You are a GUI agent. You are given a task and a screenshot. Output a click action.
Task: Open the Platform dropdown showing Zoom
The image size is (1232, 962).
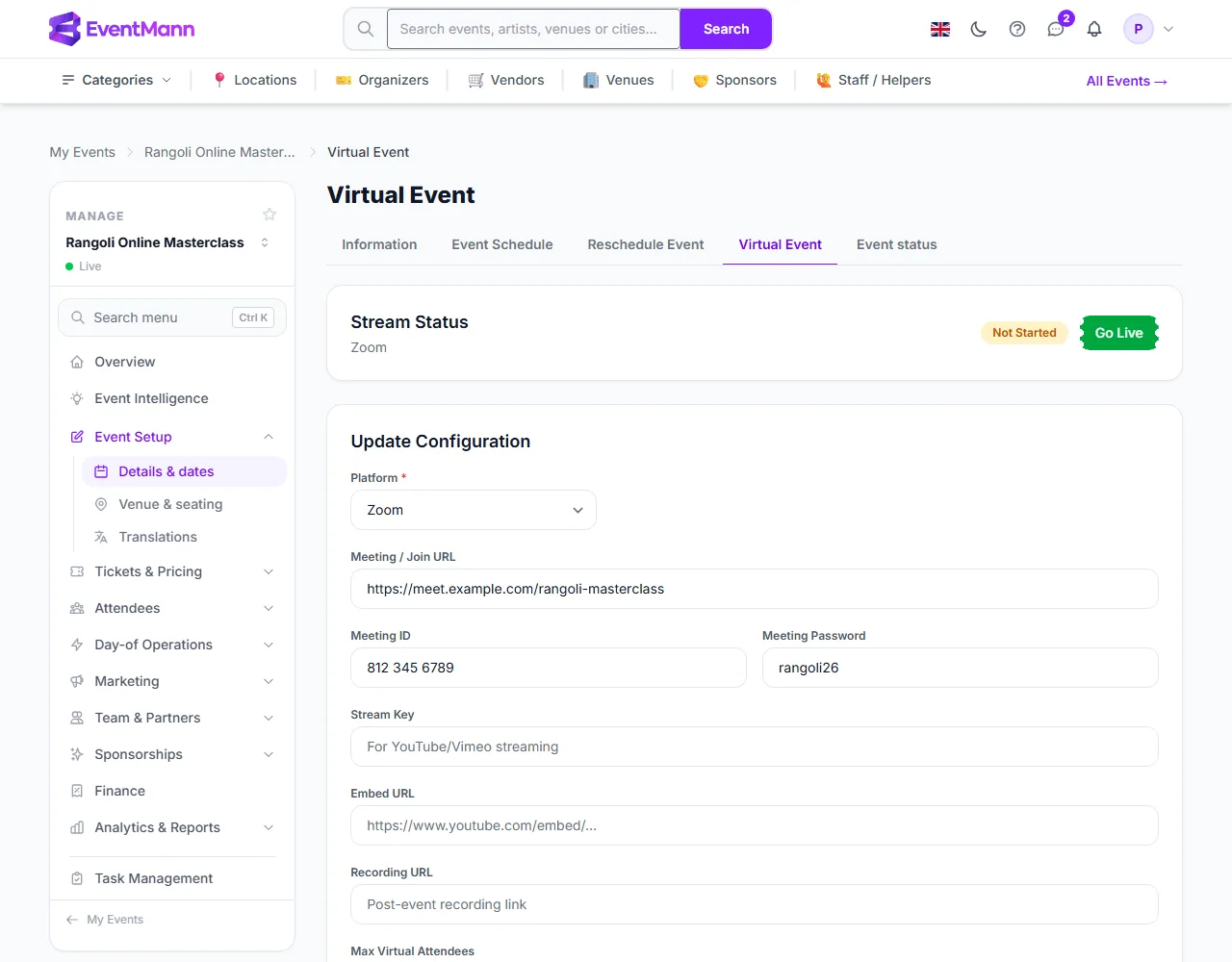click(474, 510)
